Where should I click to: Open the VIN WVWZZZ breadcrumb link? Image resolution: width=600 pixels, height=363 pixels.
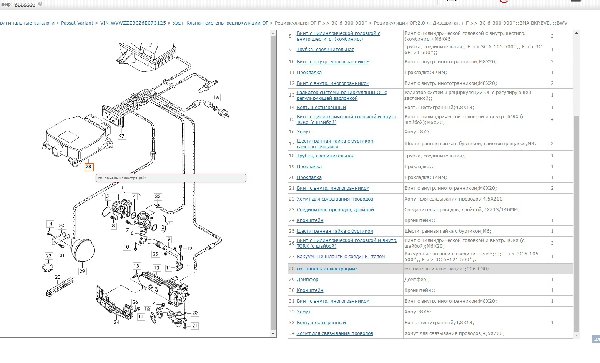133,23
